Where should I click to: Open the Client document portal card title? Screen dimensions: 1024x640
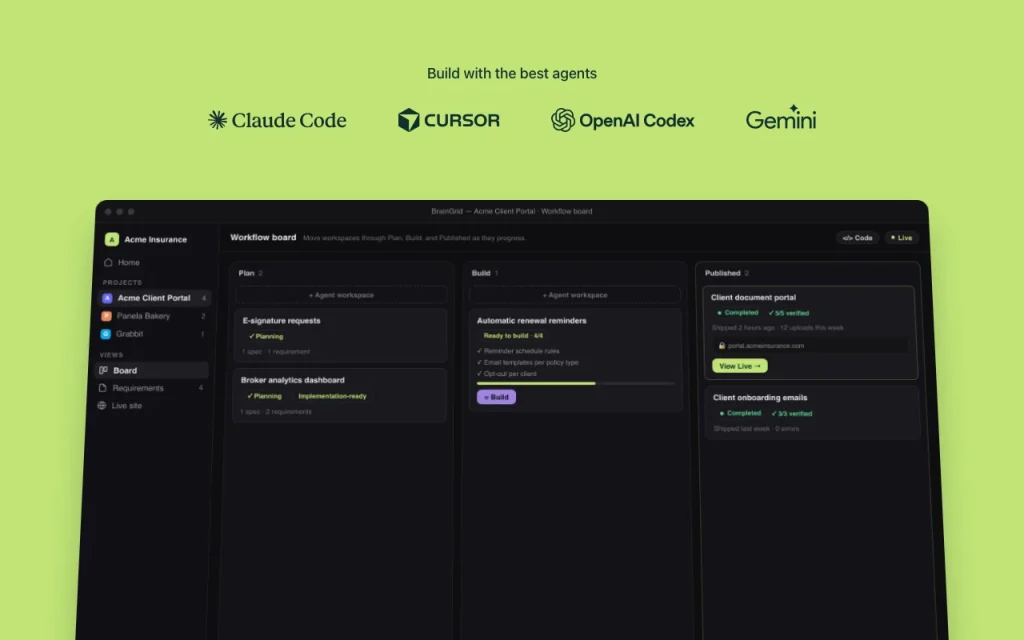(x=753, y=297)
